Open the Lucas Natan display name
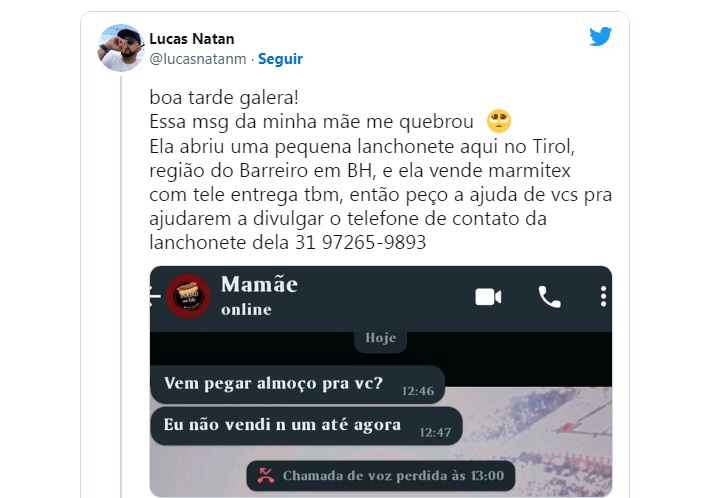This screenshot has width=716, height=498. (x=192, y=39)
